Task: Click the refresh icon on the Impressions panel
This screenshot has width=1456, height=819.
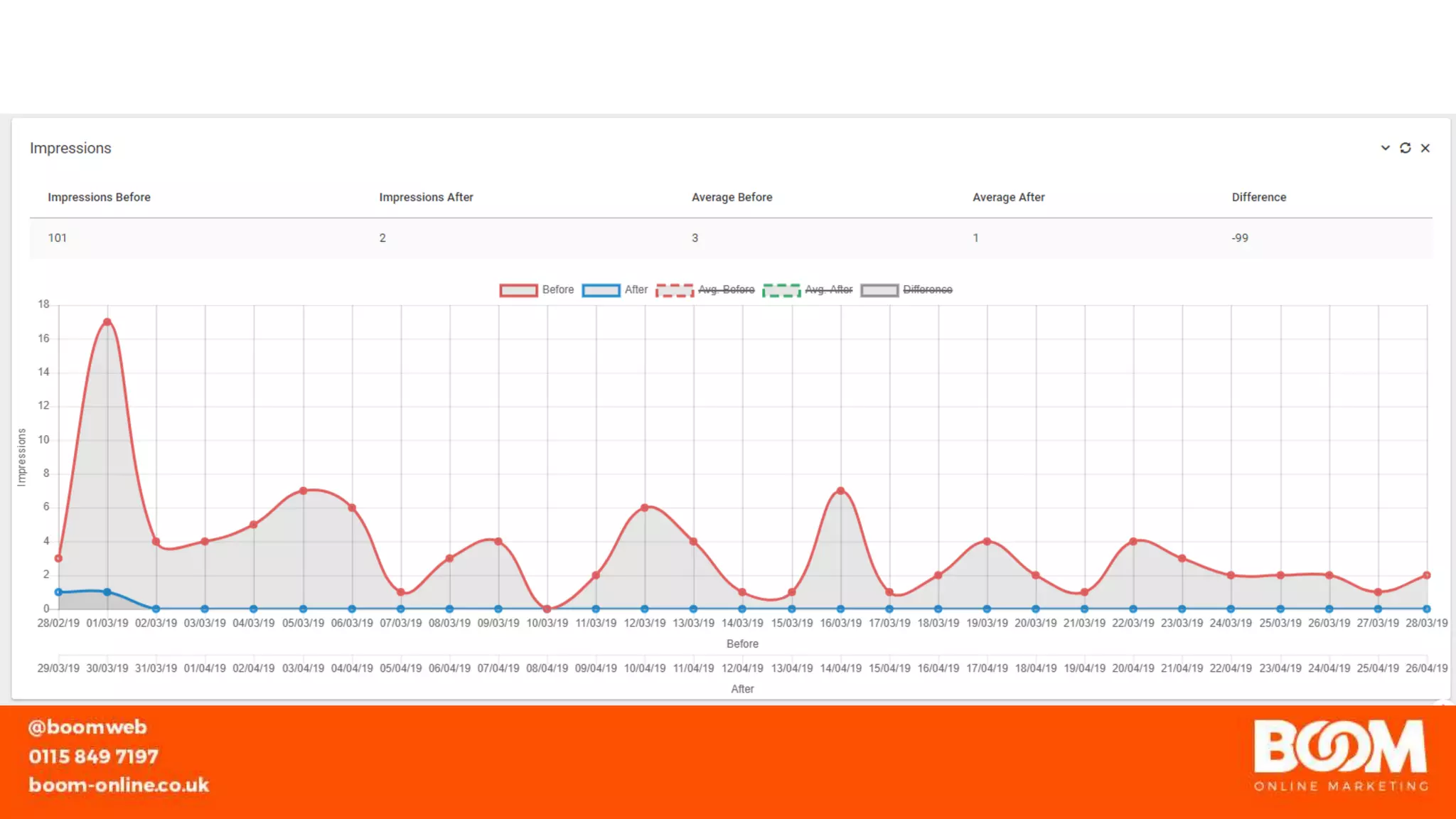Action: tap(1405, 148)
